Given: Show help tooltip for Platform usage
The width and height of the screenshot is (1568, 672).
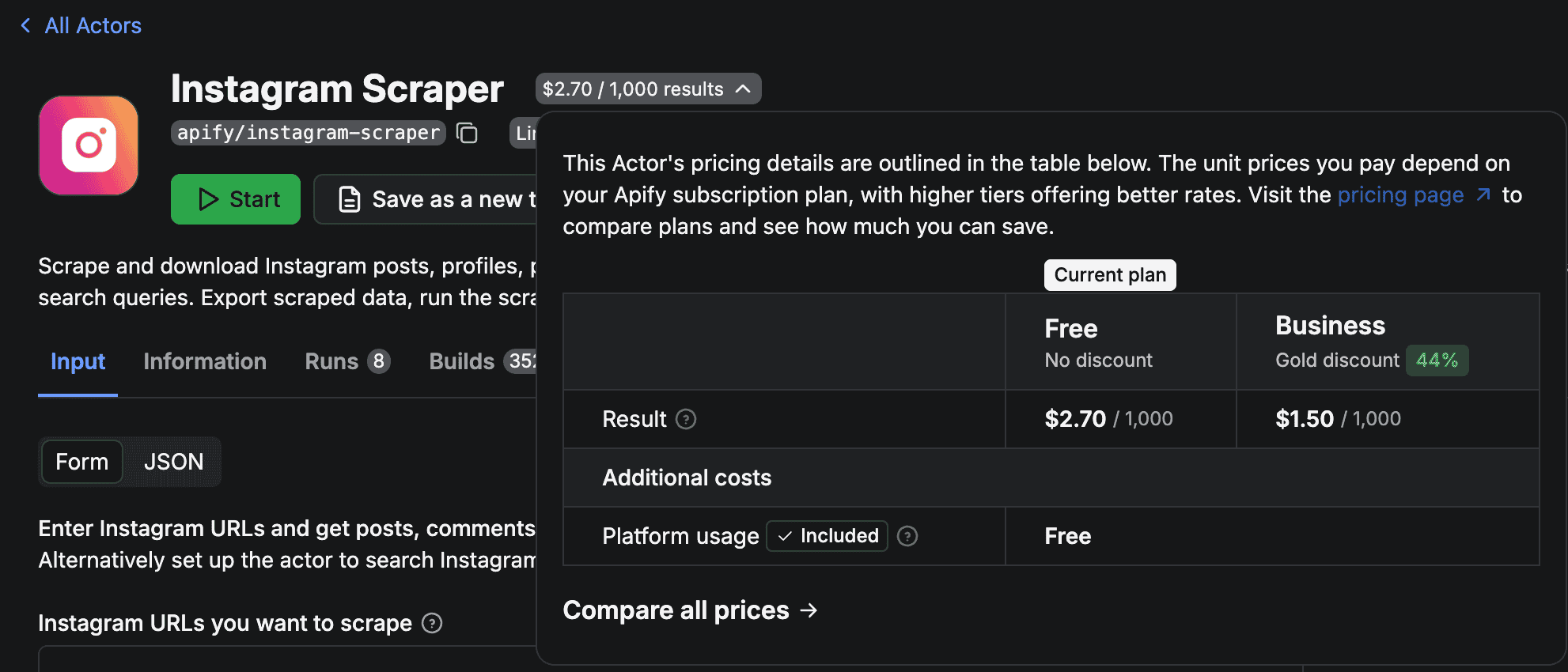Looking at the screenshot, I should pos(907,536).
